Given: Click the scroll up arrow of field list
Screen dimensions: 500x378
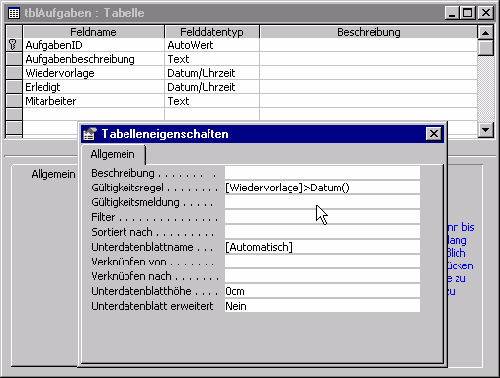Looking at the screenshot, I should pyautogui.click(x=485, y=33).
